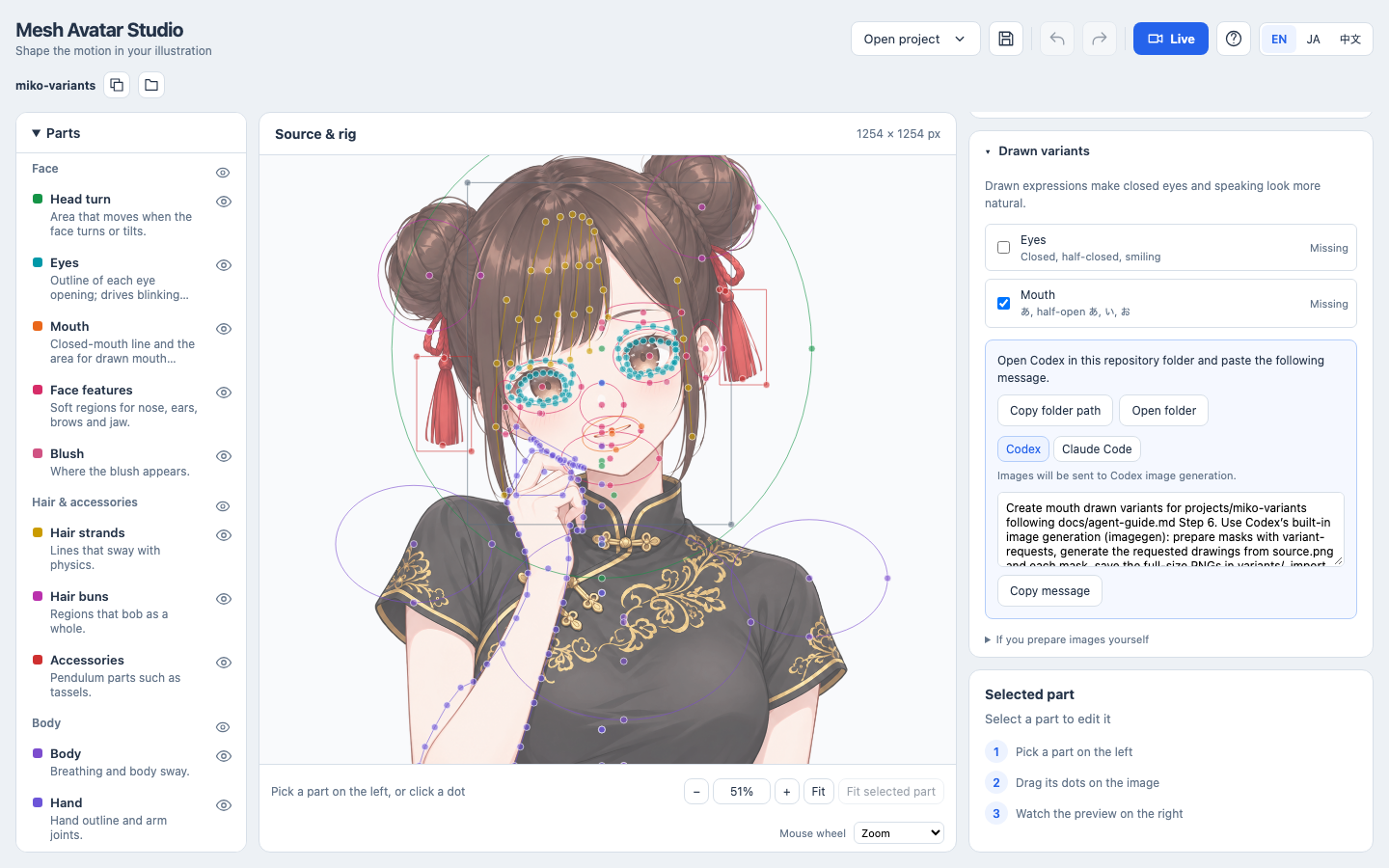
Task: Toggle the Eyes part visibility
Action: click(x=224, y=265)
